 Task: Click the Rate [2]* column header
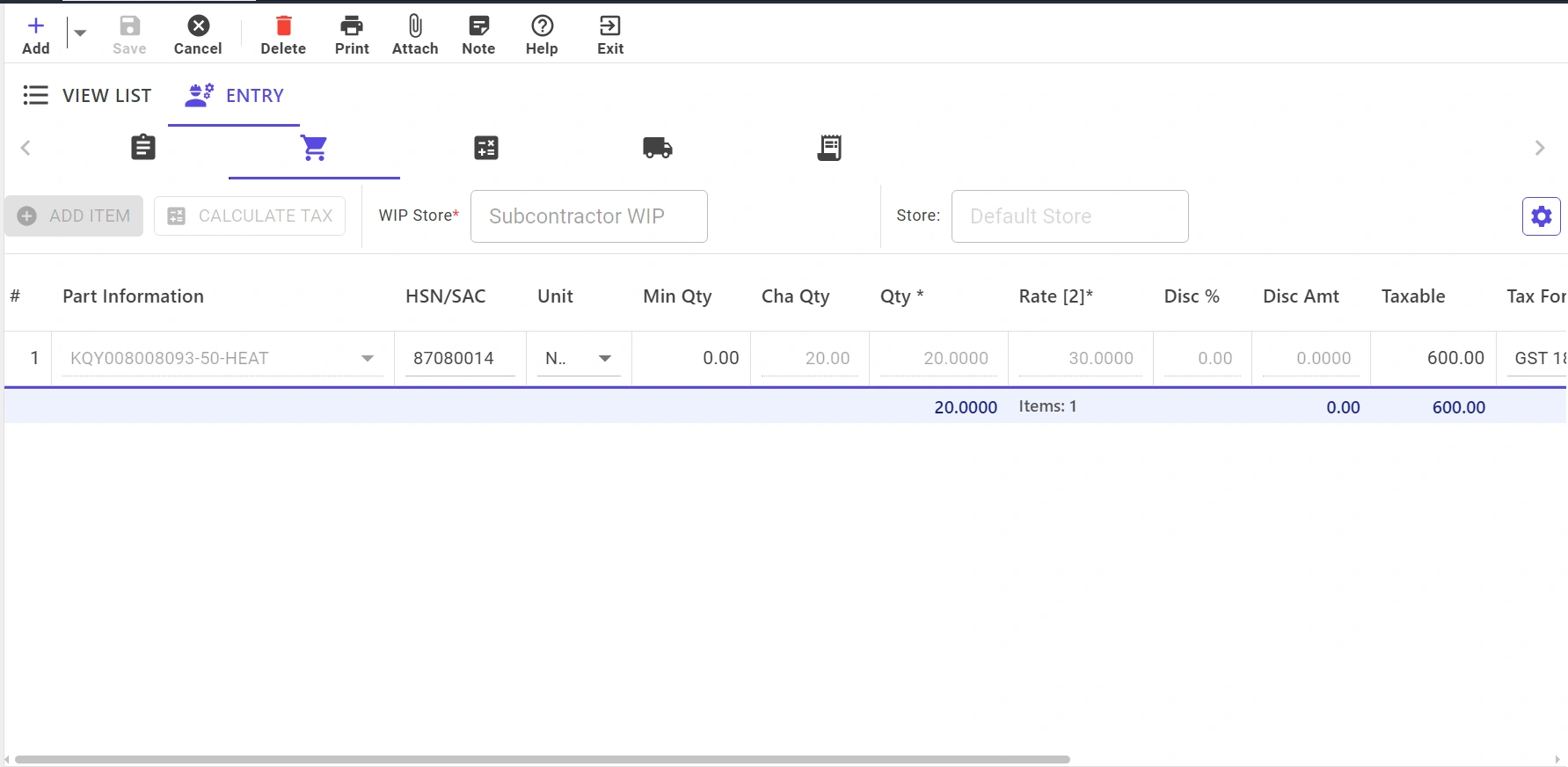[x=1055, y=296]
